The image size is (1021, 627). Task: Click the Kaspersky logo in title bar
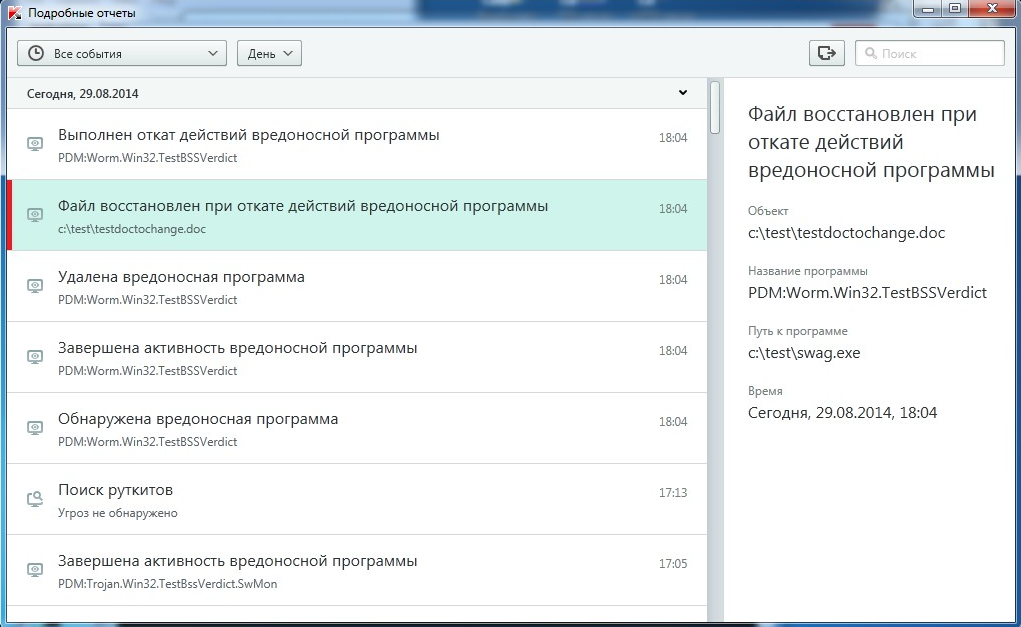point(14,12)
